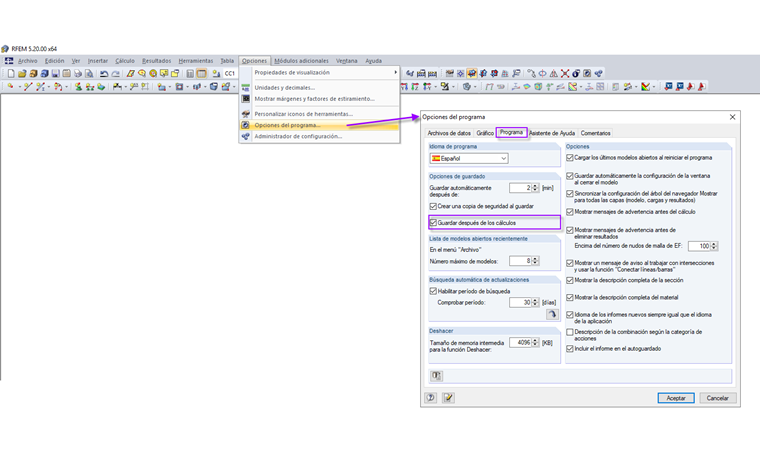Viewport: 760px width, 464px height.
Task: Click the RFEM app icon in title bar
Action: click(5, 48)
